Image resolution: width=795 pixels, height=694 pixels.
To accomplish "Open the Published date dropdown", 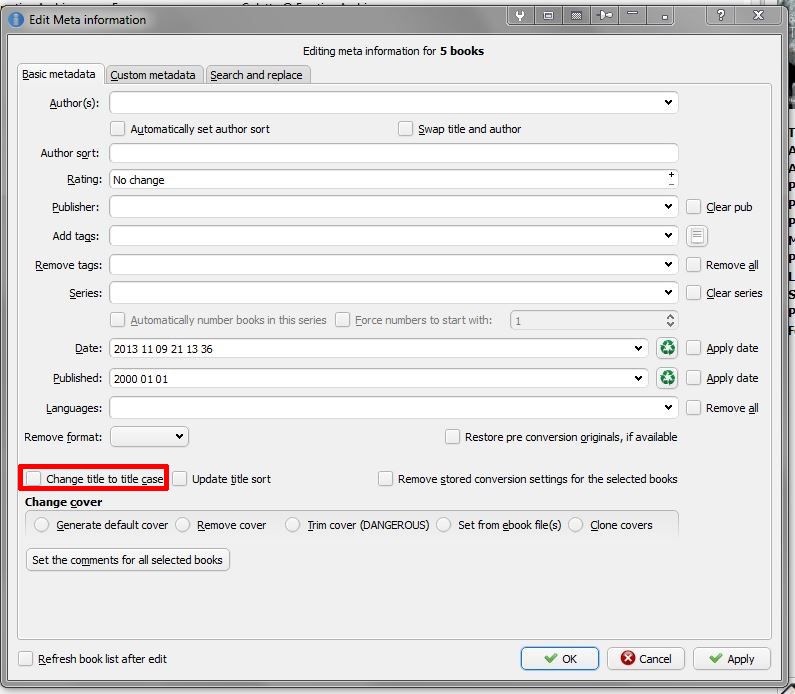I will pos(638,378).
